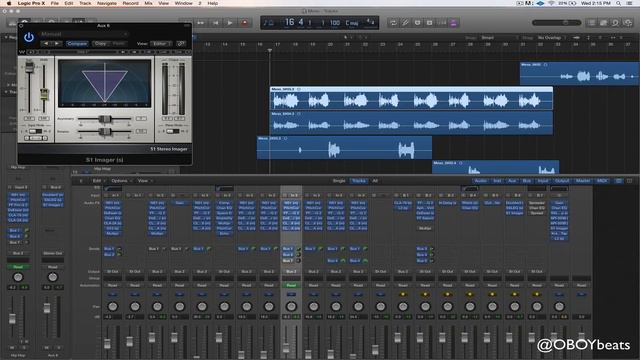
Task: Toggle the S1 Imager plugin power button
Action: tap(29, 38)
